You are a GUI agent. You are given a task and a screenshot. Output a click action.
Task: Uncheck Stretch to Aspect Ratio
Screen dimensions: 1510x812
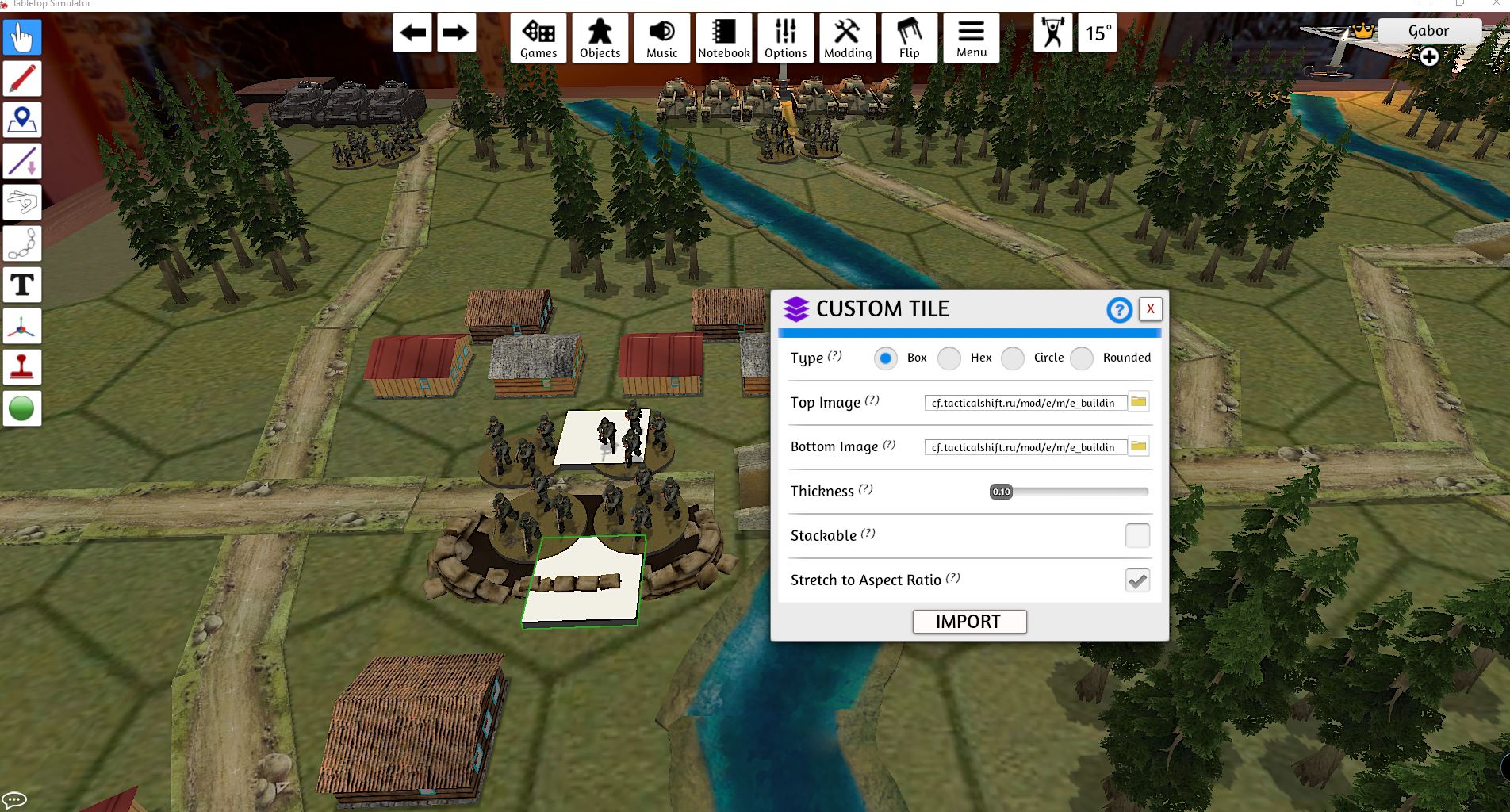point(1138,580)
